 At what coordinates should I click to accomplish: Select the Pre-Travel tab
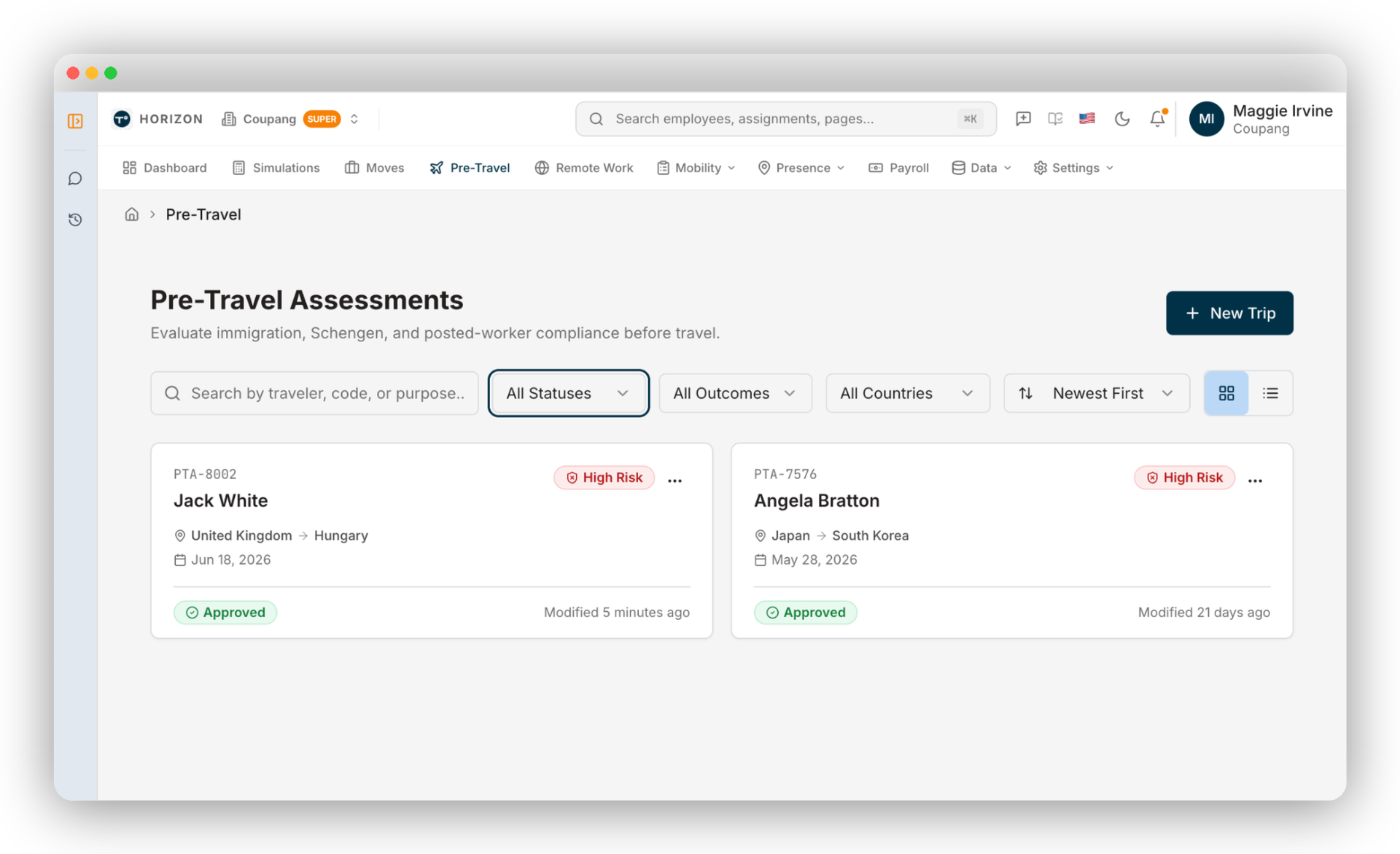pyautogui.click(x=470, y=168)
